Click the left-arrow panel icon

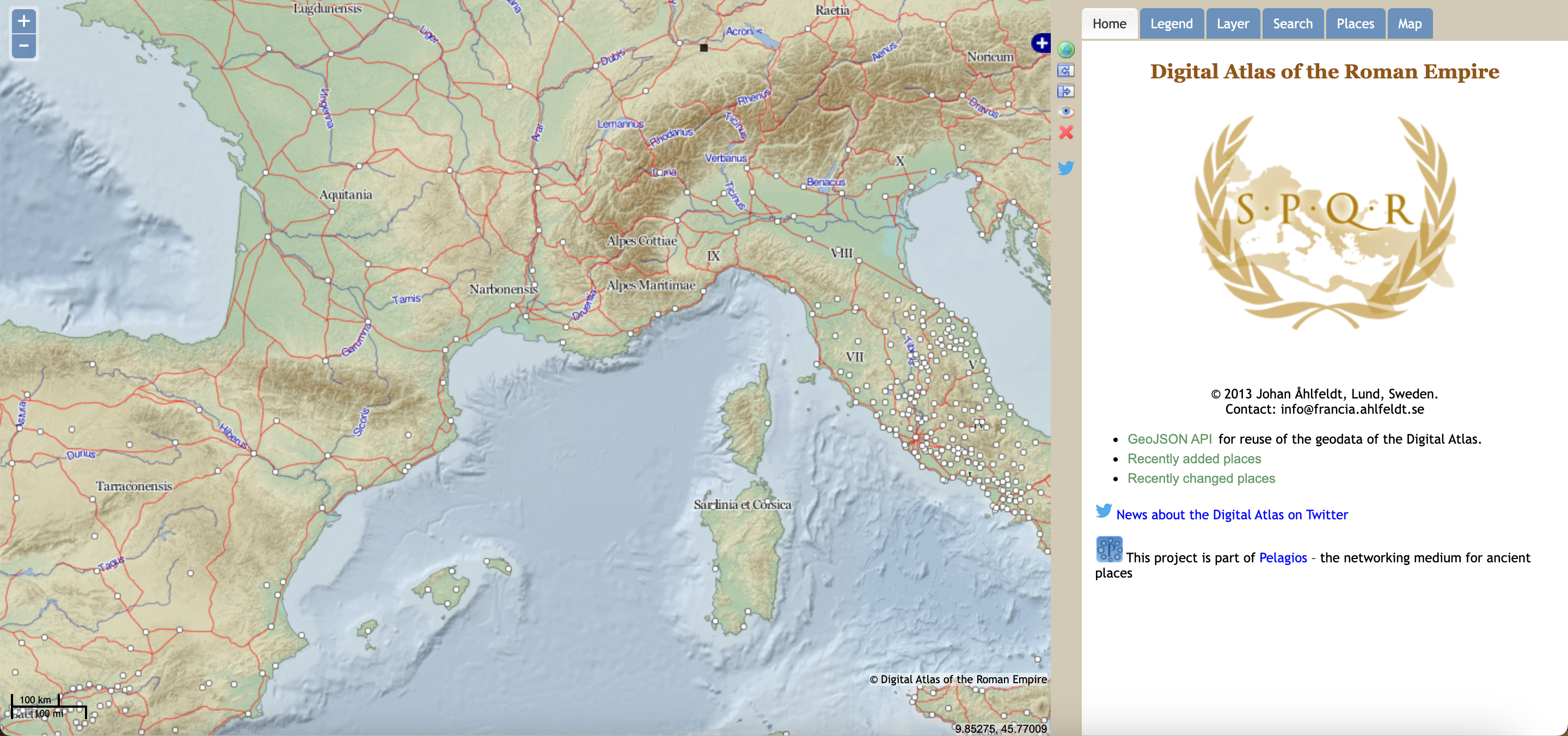click(1065, 71)
